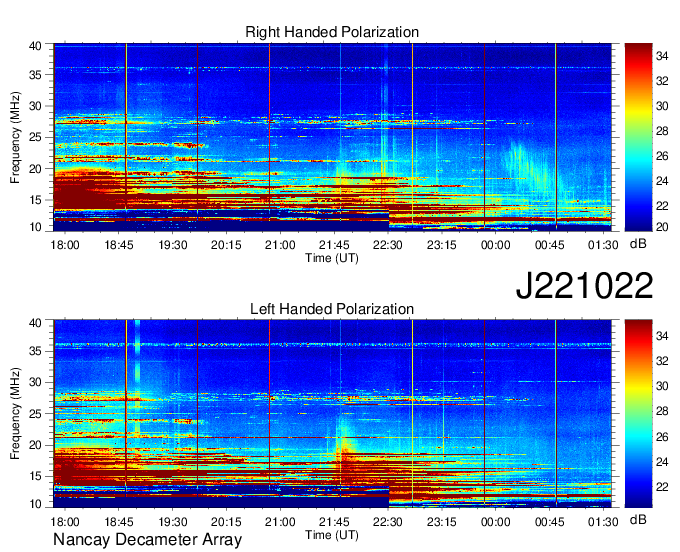The width and height of the screenshot is (680, 552).
Task: Click 30 value on right-handed colorbar scale
Action: (x=662, y=106)
